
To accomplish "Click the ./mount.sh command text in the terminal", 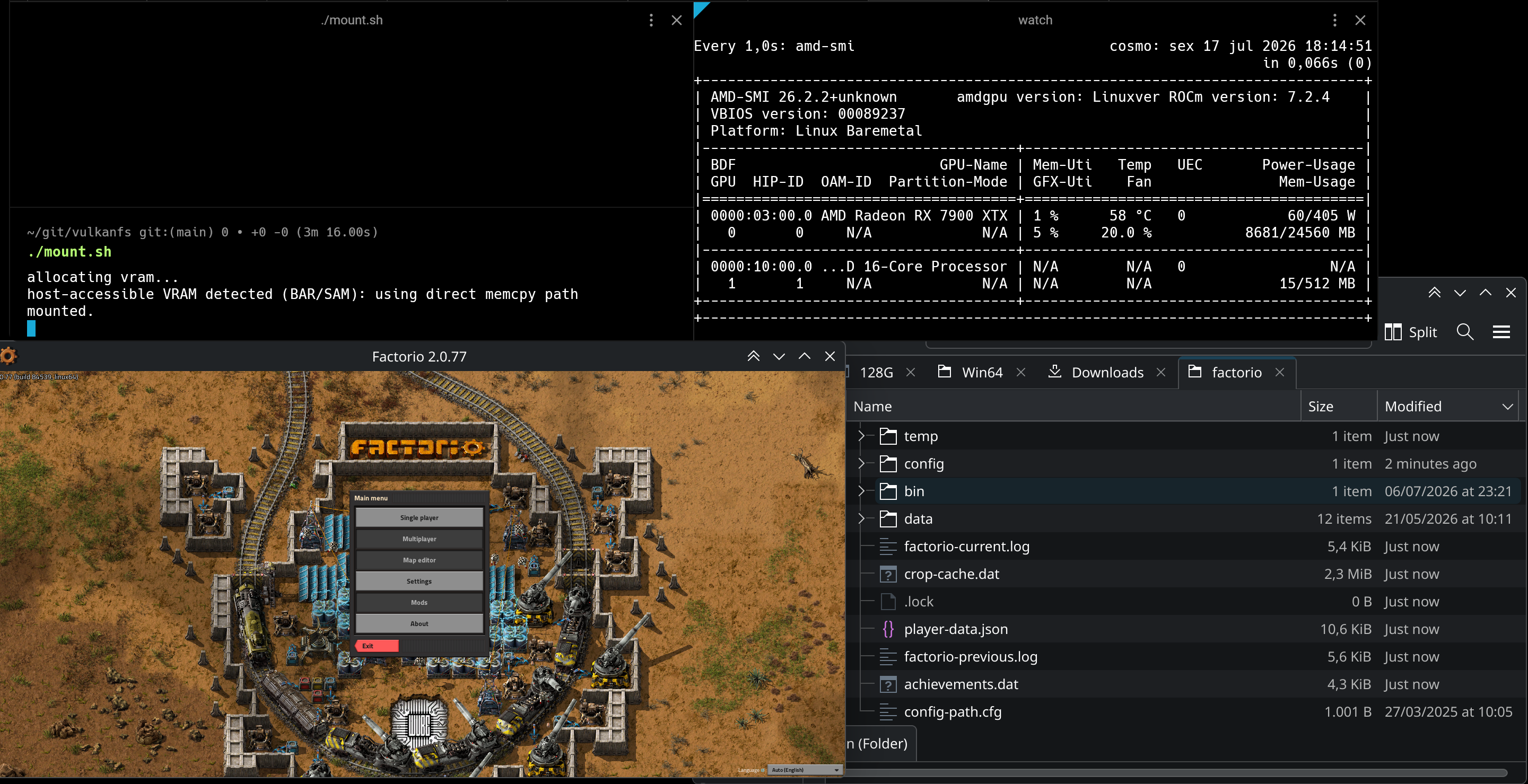I will click(69, 252).
